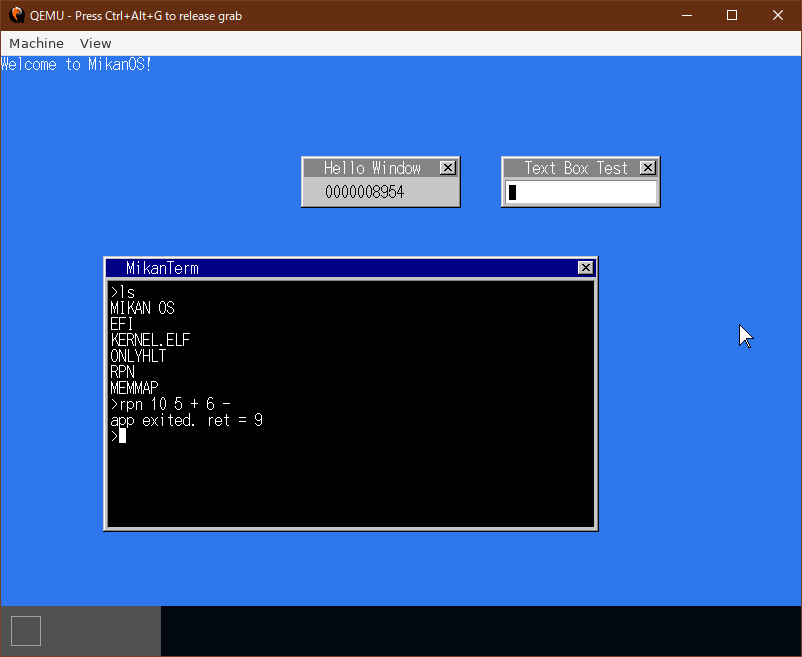Click 'MIKAN OS' entry in terminal

tap(142, 308)
